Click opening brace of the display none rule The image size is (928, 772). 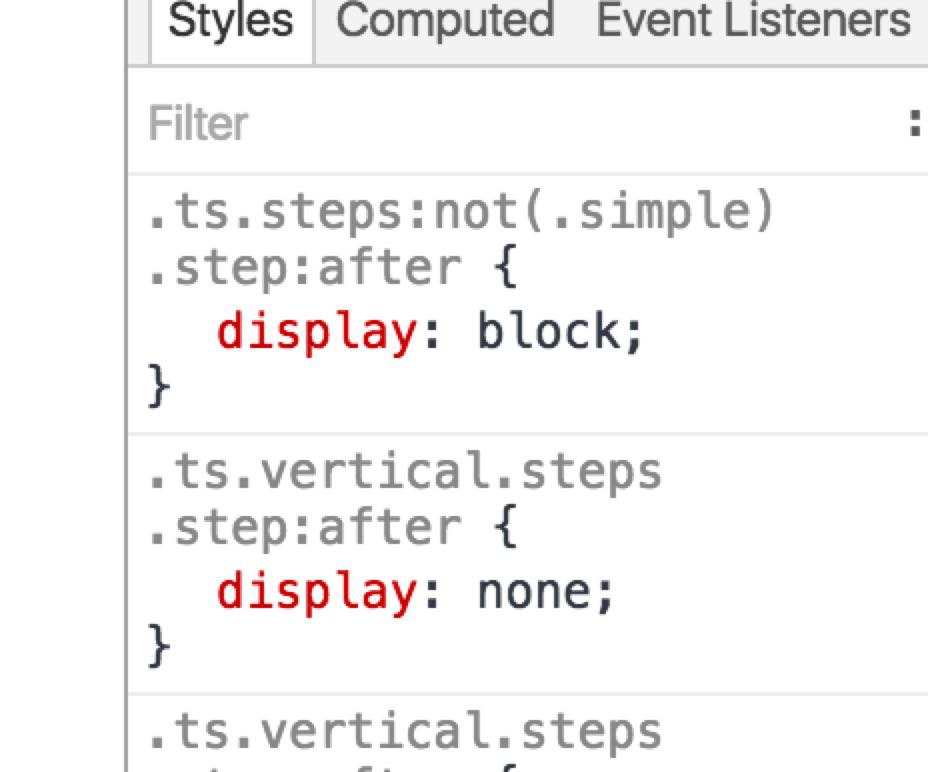click(506, 529)
